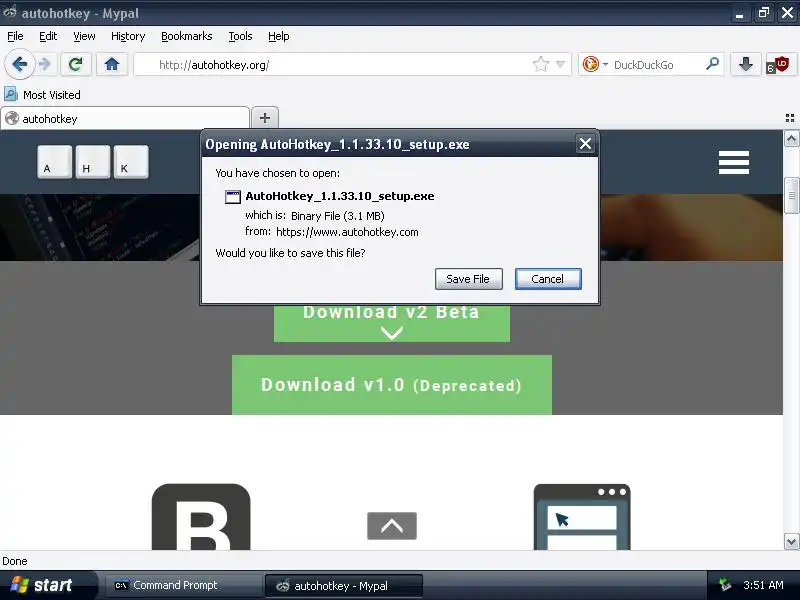Restore down the Mypal window
Image resolution: width=800 pixels, height=600 pixels.
pyautogui.click(x=764, y=13)
